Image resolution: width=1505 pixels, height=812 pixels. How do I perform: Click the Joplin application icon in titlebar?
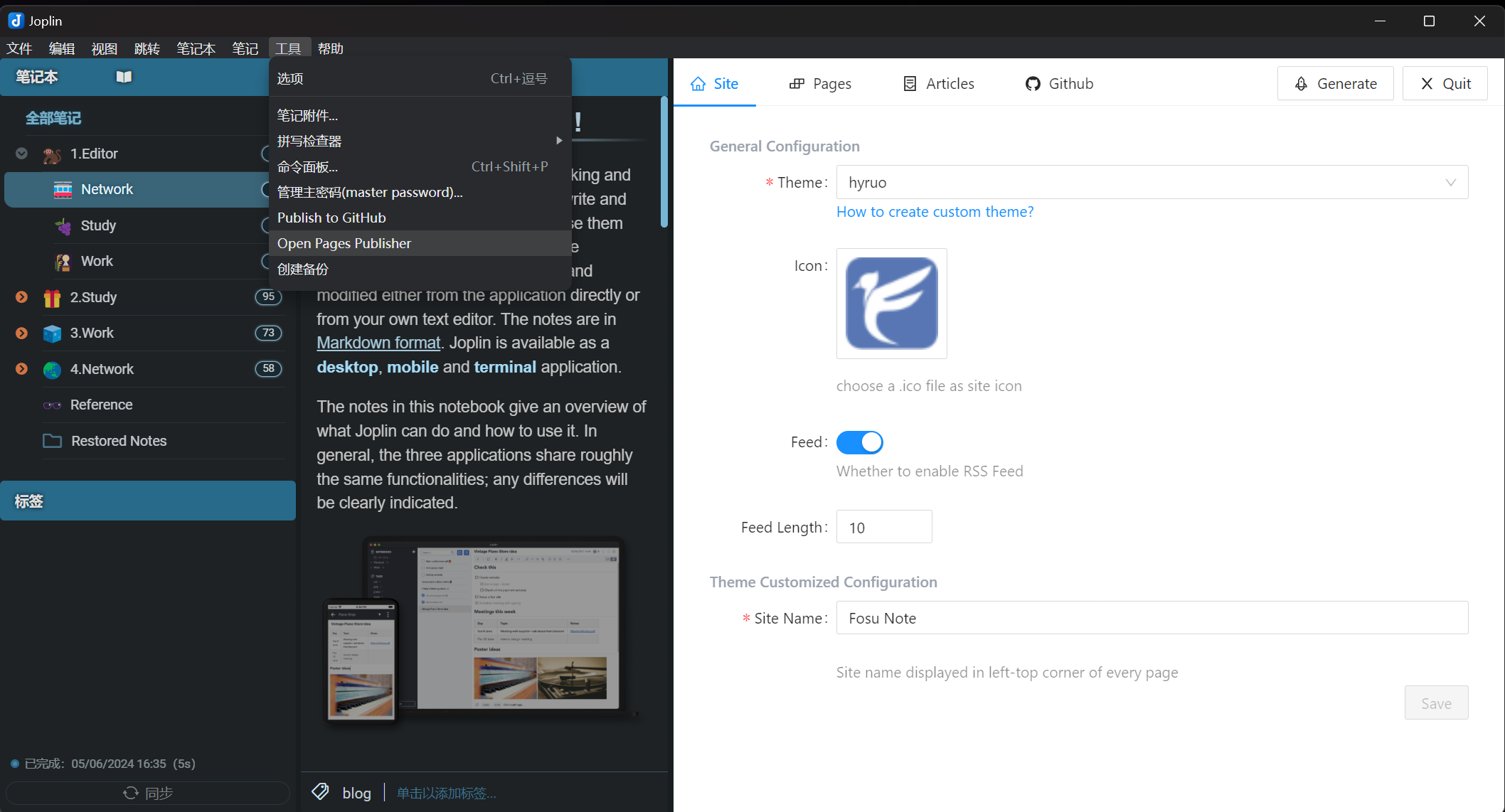pyautogui.click(x=15, y=20)
